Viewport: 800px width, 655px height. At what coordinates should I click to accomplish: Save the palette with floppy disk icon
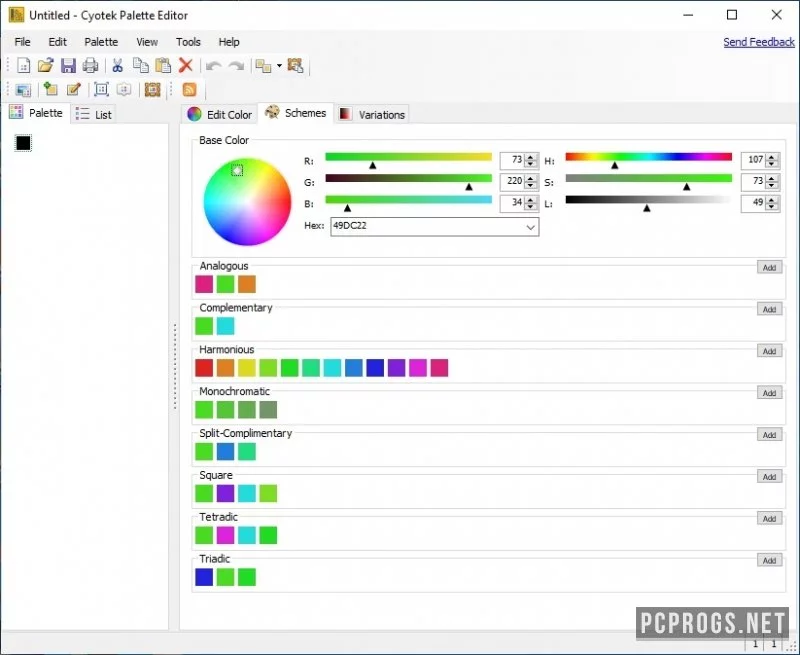tap(68, 65)
